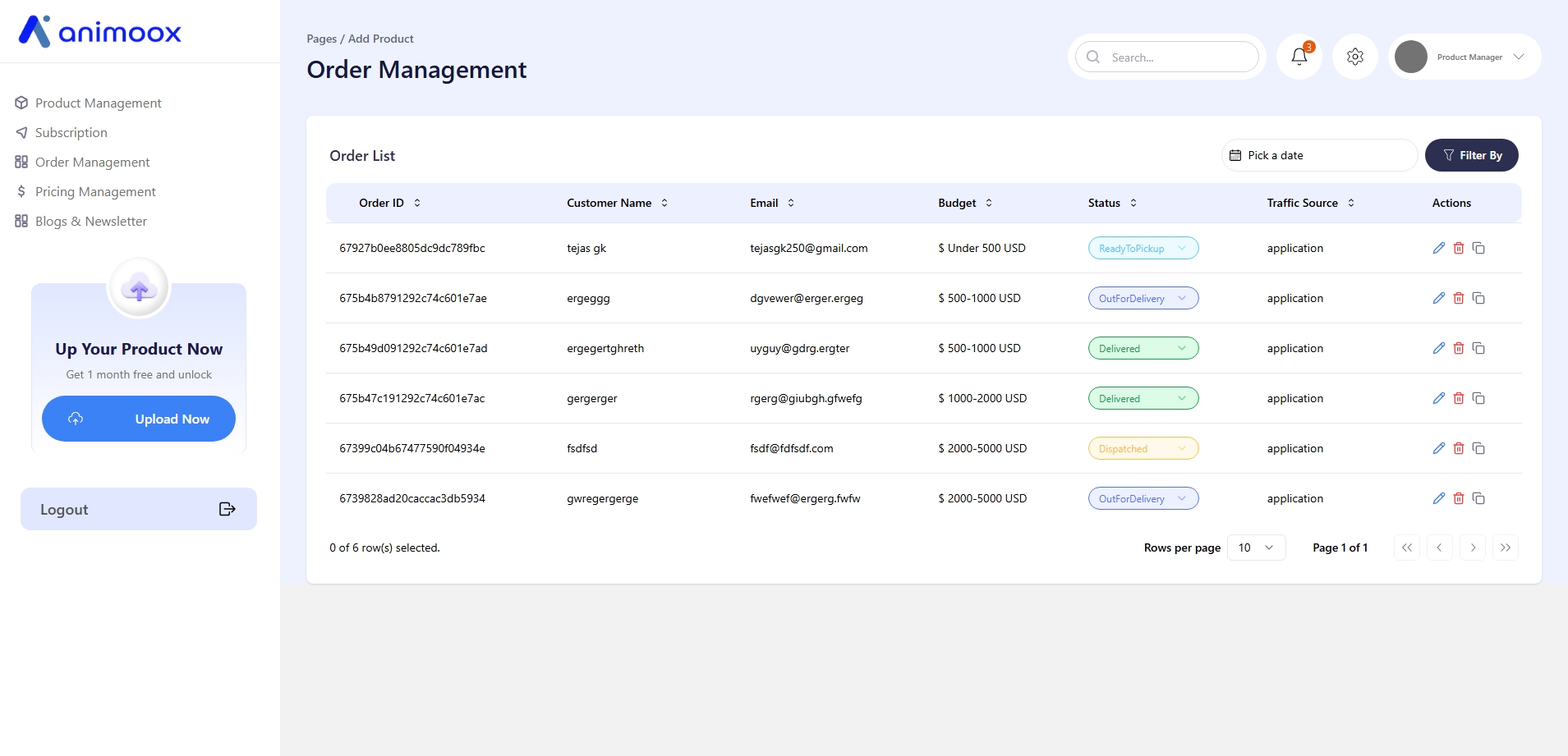Click the Filter By button
This screenshot has height=756, width=1568.
1471,155
